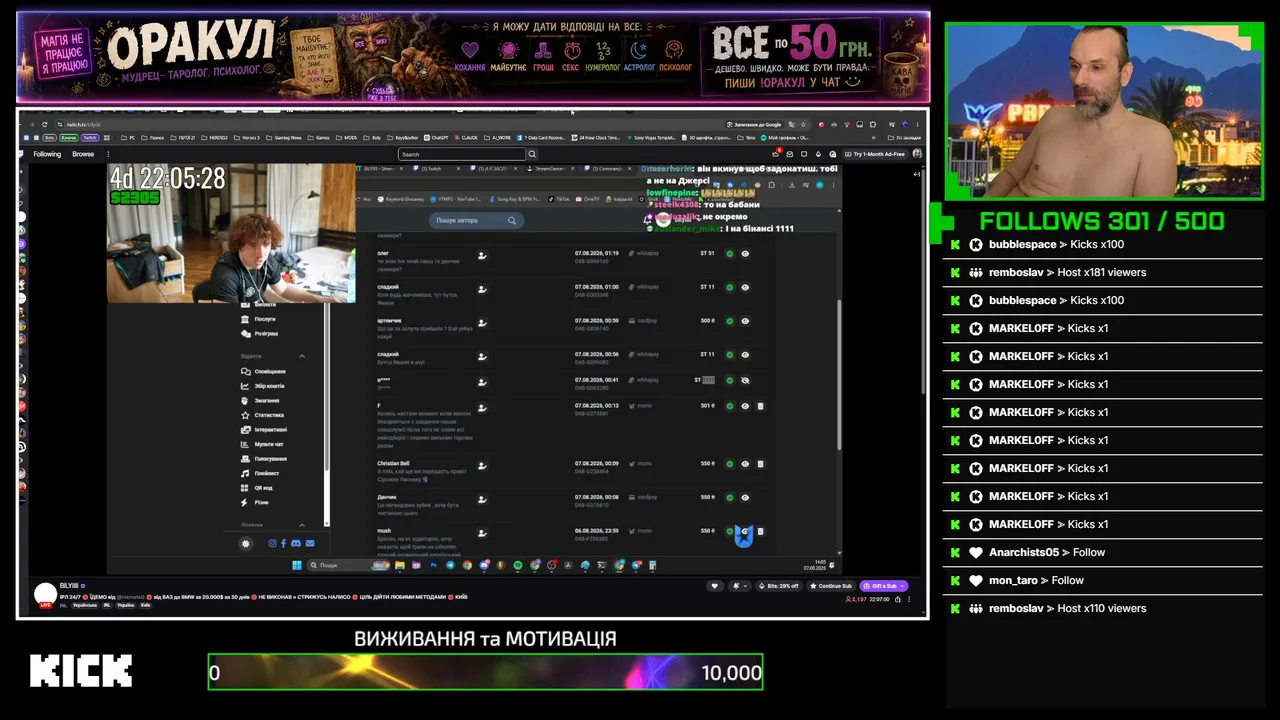Toggle crossed-eye visibility for the 00:41 donation
1280x720 pixels.
pyautogui.click(x=745, y=380)
